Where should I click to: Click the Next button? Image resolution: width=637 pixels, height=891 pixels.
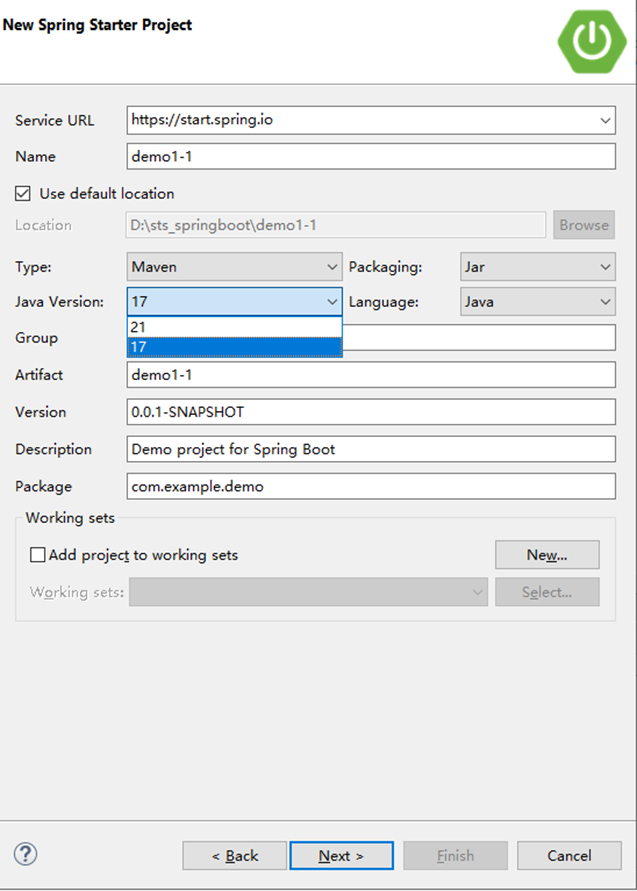pyautogui.click(x=341, y=855)
